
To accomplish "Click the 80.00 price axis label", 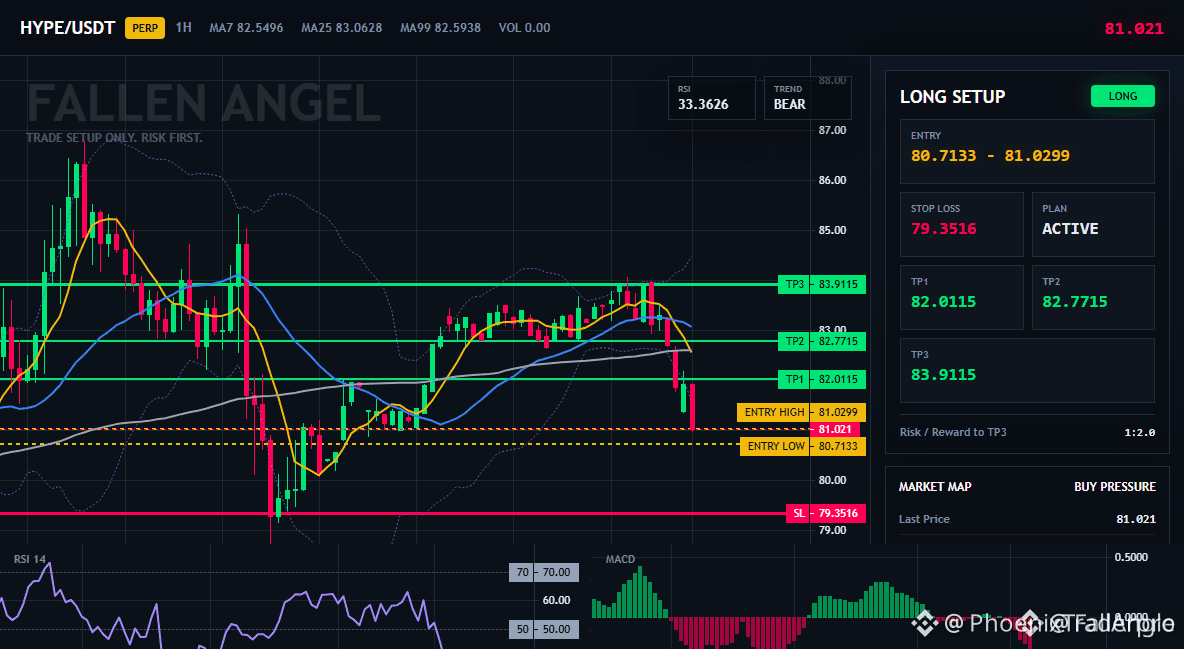I will (x=832, y=480).
